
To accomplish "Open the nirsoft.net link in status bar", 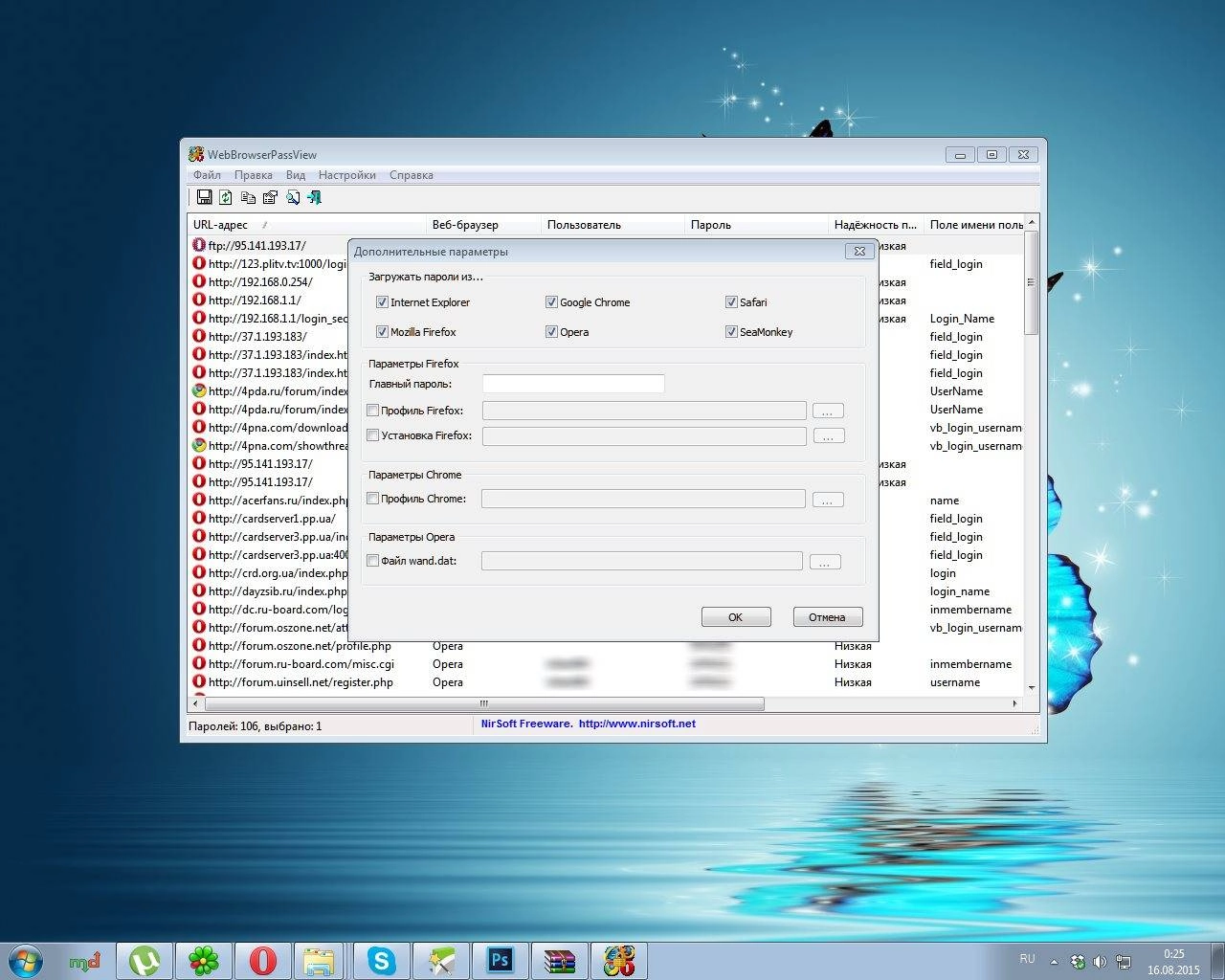I will [637, 724].
